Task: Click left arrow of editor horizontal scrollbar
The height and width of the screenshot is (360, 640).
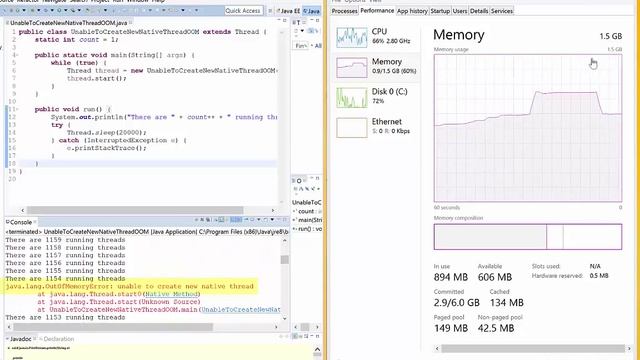Action: click(x=22, y=210)
